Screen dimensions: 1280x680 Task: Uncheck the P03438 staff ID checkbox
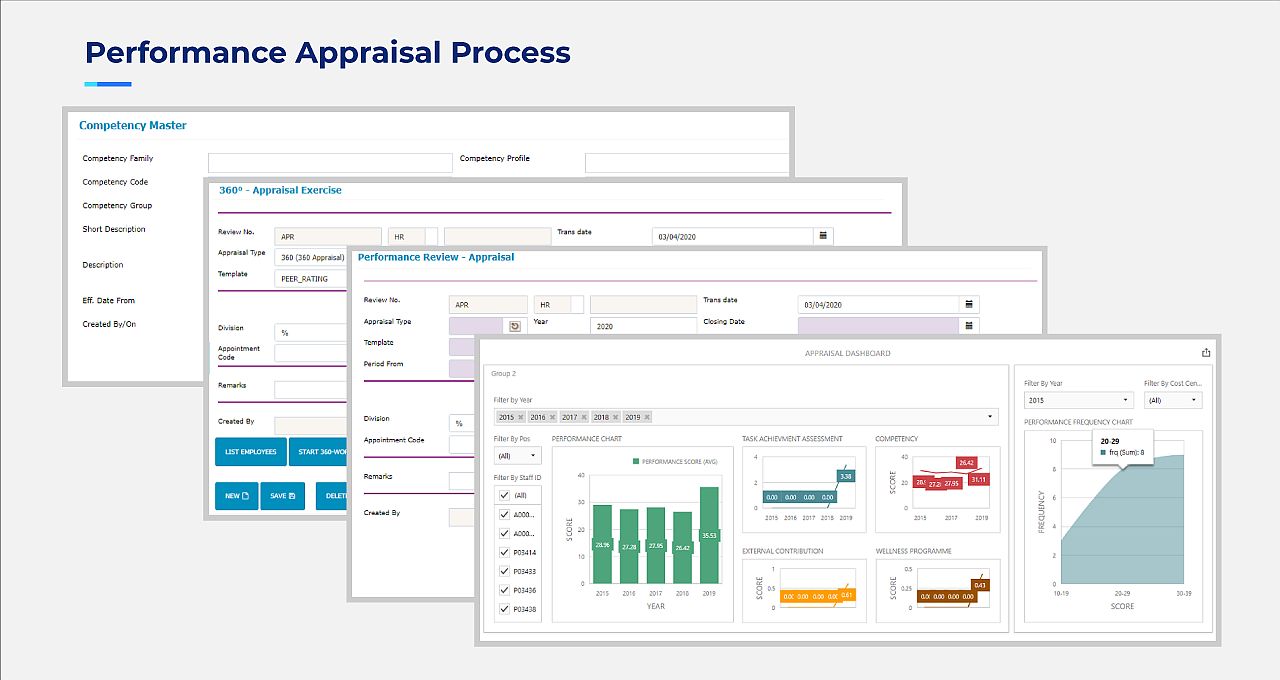pyautogui.click(x=504, y=609)
